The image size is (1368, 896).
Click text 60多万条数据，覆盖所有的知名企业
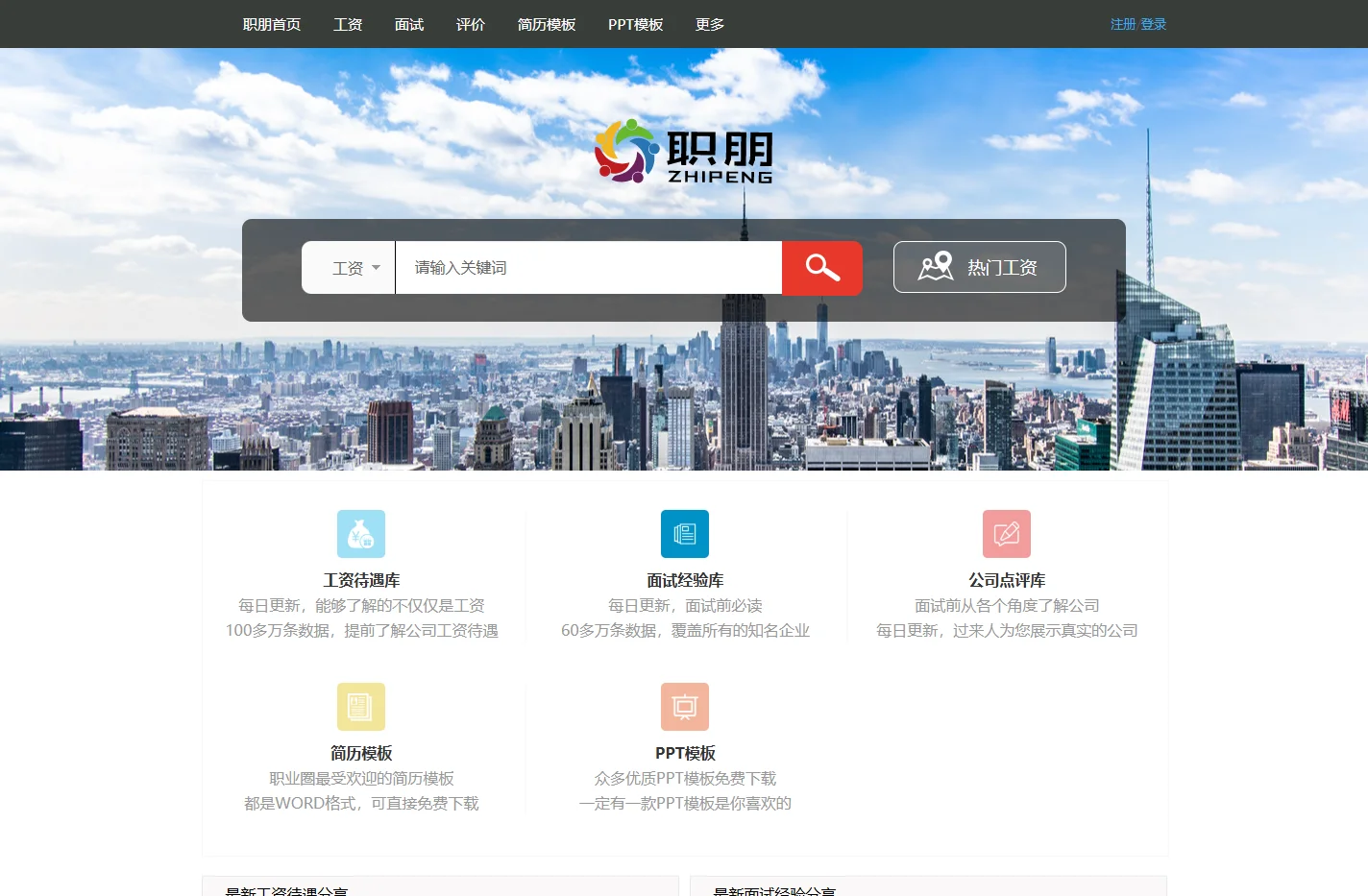click(x=685, y=630)
